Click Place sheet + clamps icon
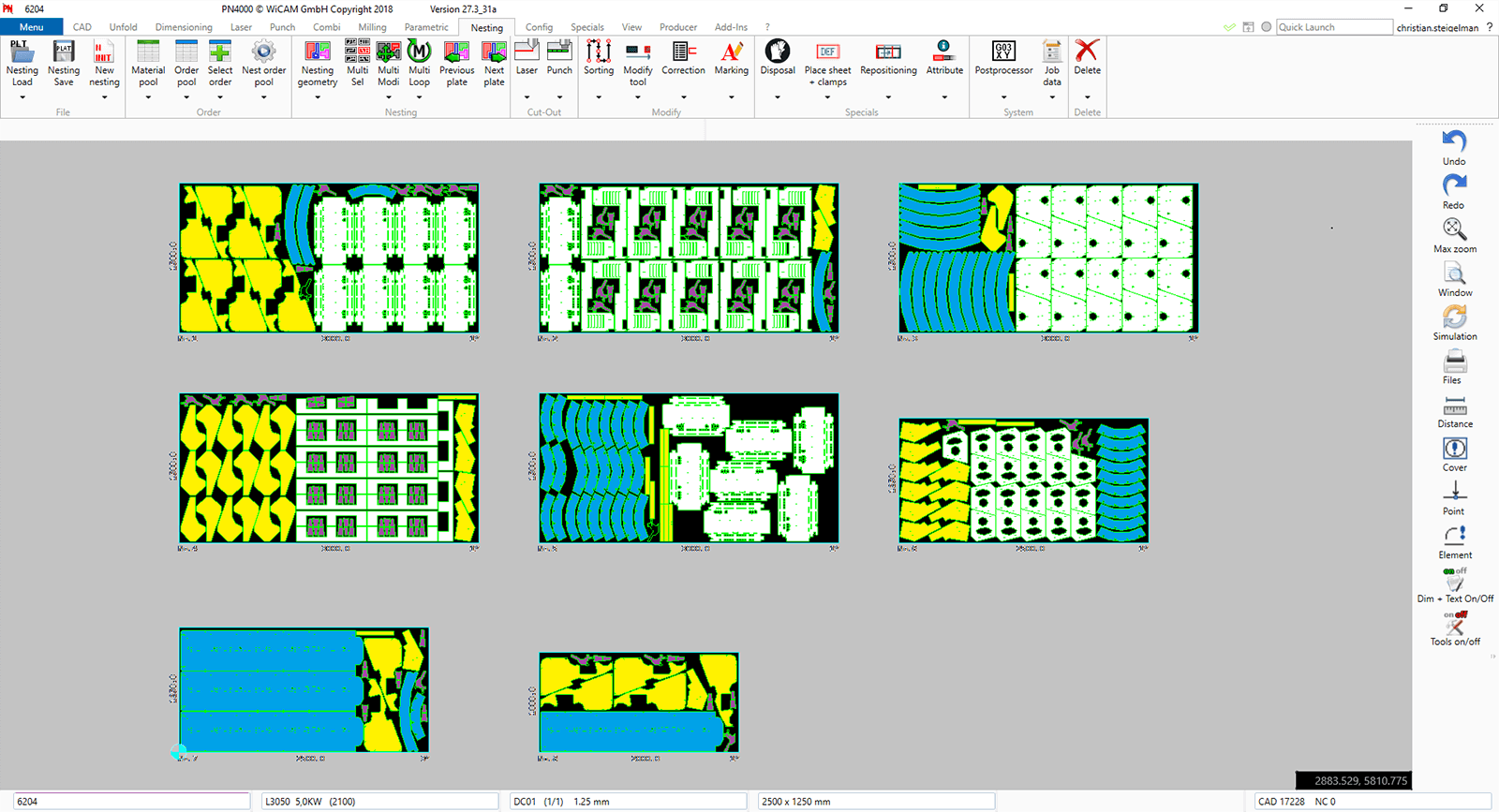 click(x=827, y=52)
